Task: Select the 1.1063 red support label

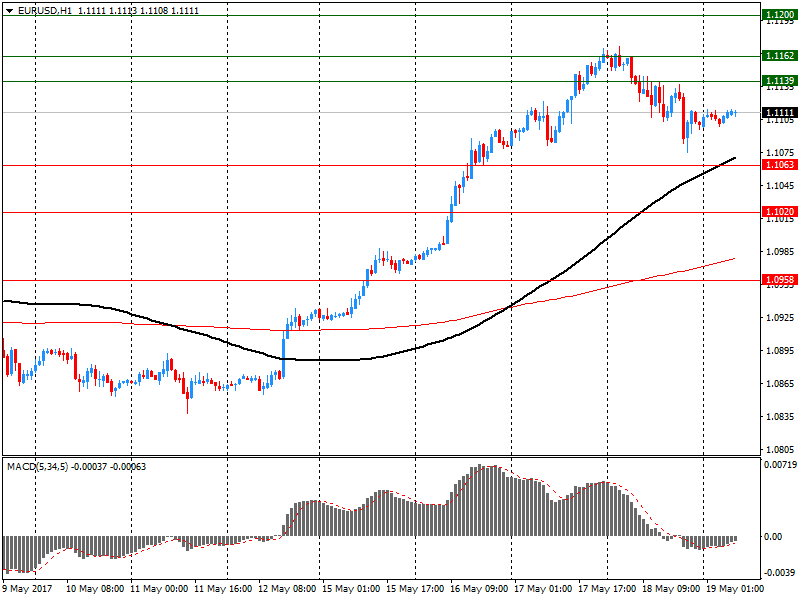Action: point(780,164)
